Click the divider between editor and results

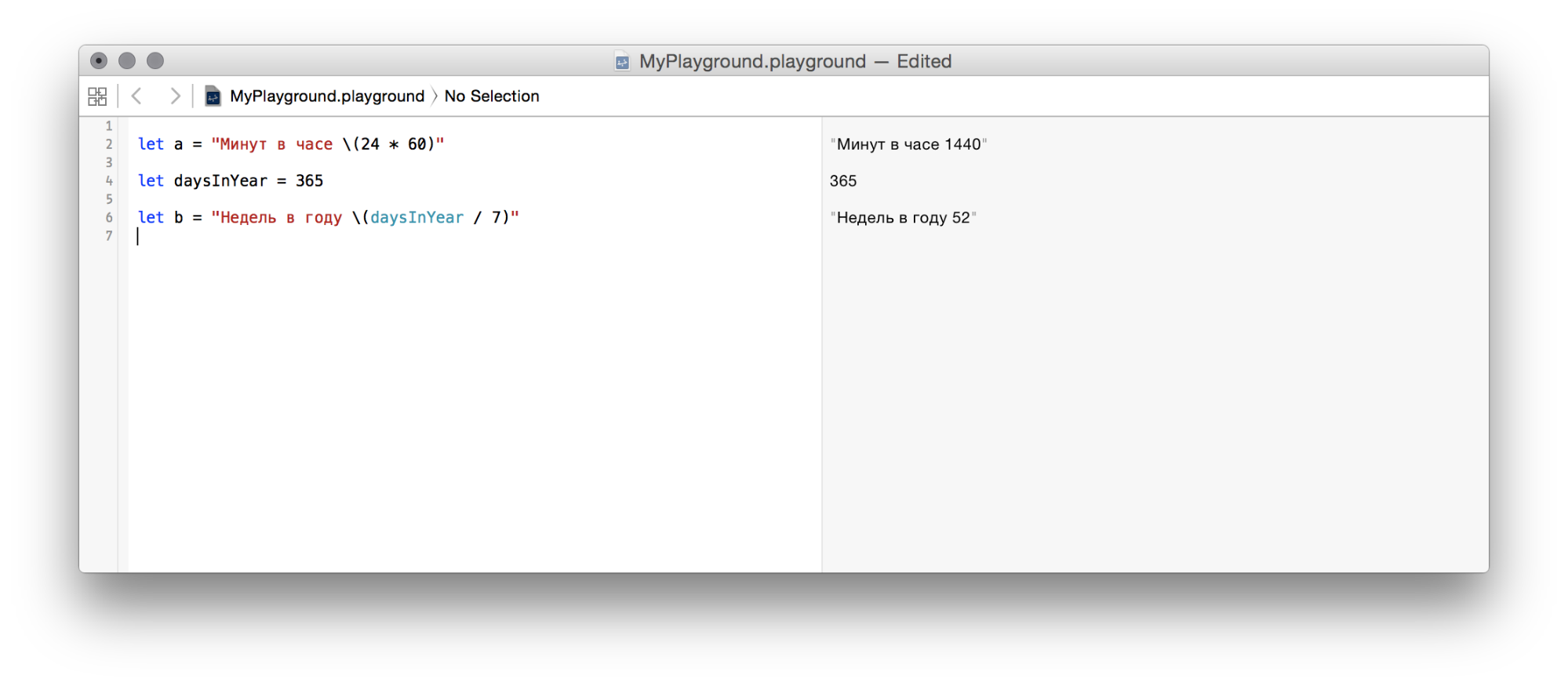[x=821, y=345]
